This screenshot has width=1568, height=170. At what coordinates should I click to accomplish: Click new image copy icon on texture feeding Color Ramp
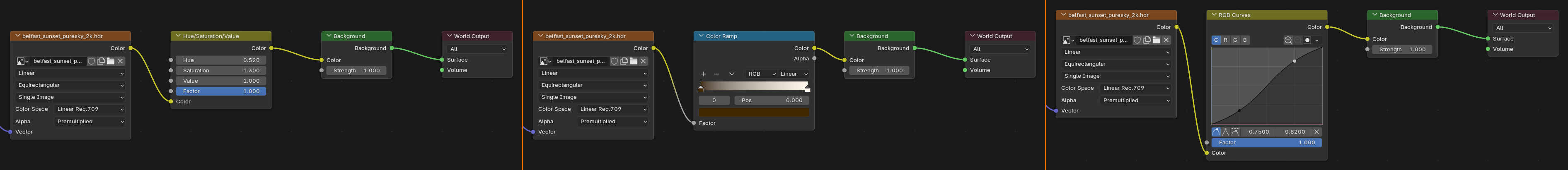pyautogui.click(x=624, y=61)
